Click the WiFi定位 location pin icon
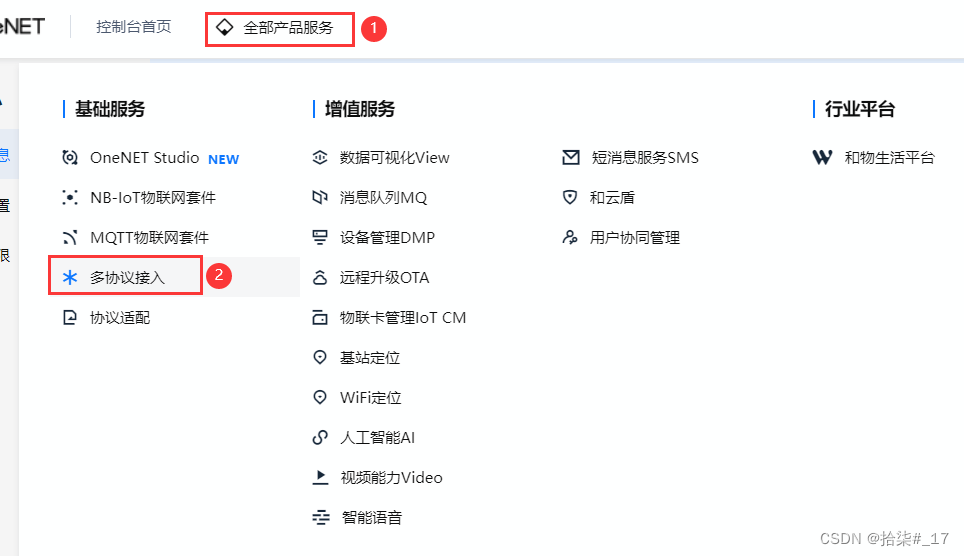 pyautogui.click(x=320, y=397)
